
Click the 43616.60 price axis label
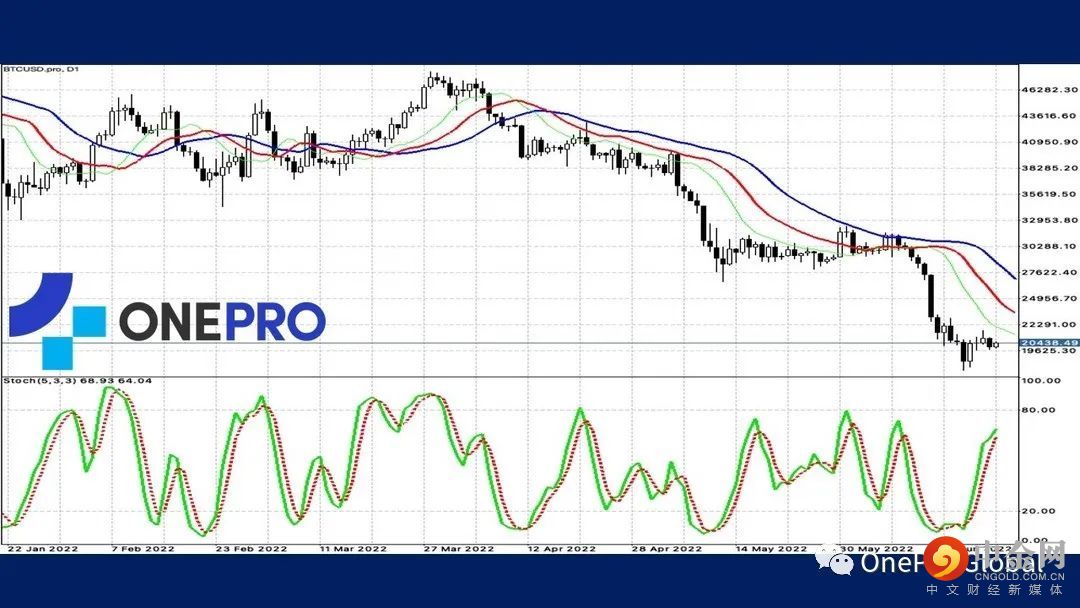coord(1050,116)
